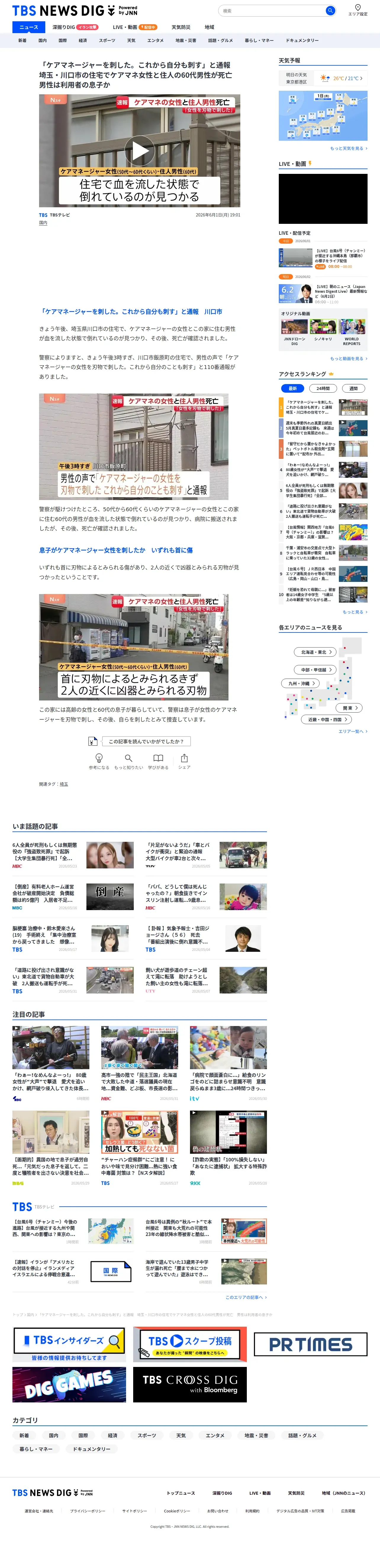
Task: Open 北海道・東北 area news
Action: 314,652
